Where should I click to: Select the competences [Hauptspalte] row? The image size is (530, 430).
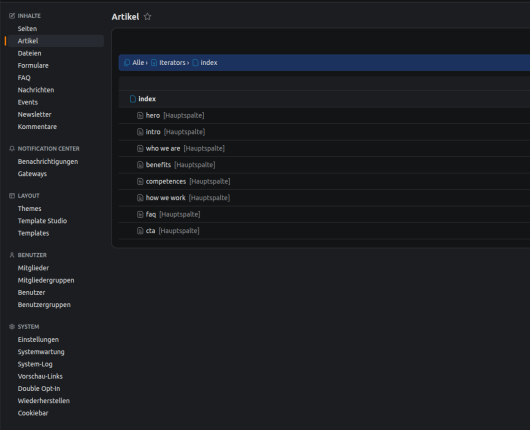point(324,182)
